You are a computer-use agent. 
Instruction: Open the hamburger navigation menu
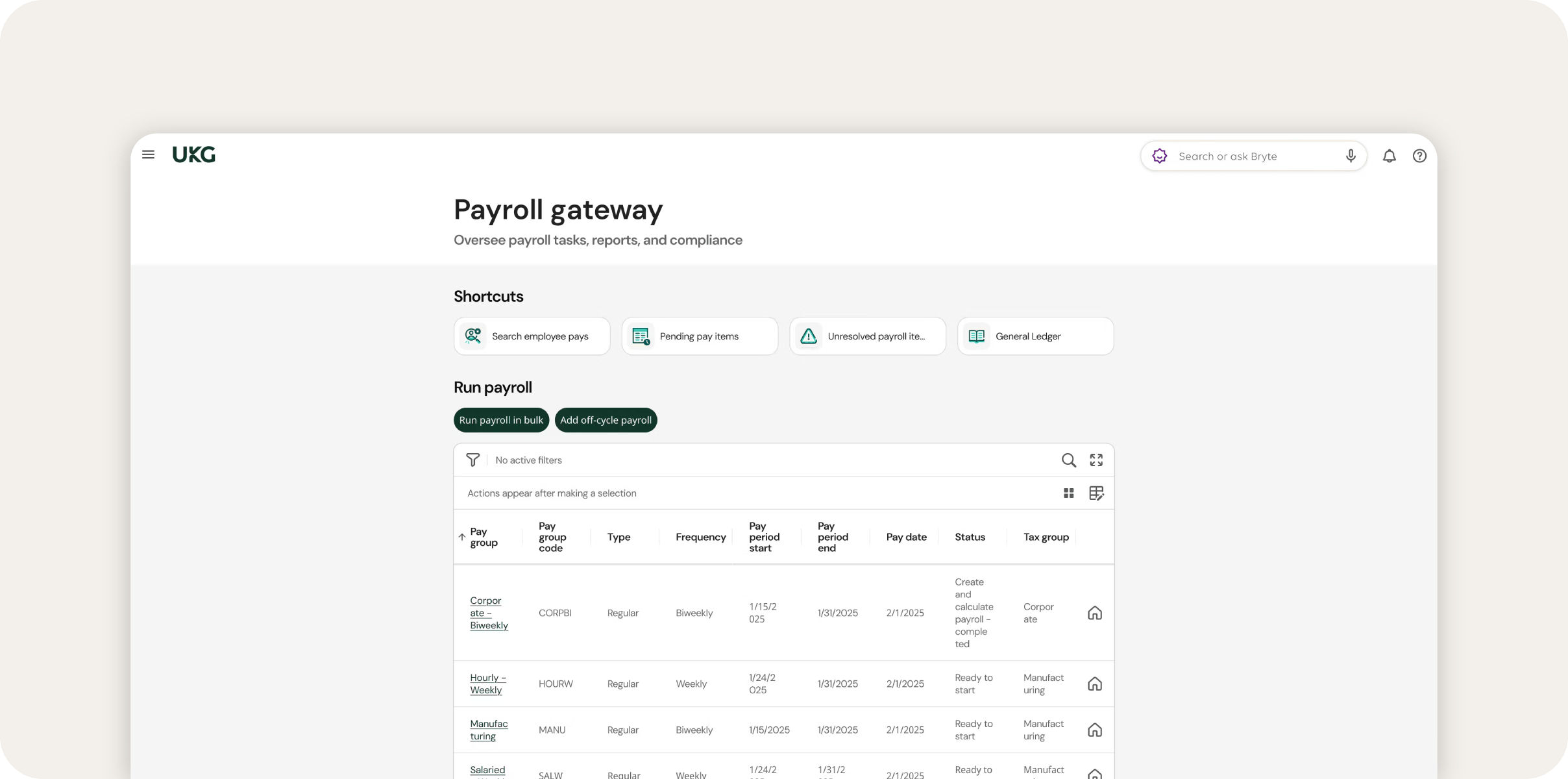[148, 155]
